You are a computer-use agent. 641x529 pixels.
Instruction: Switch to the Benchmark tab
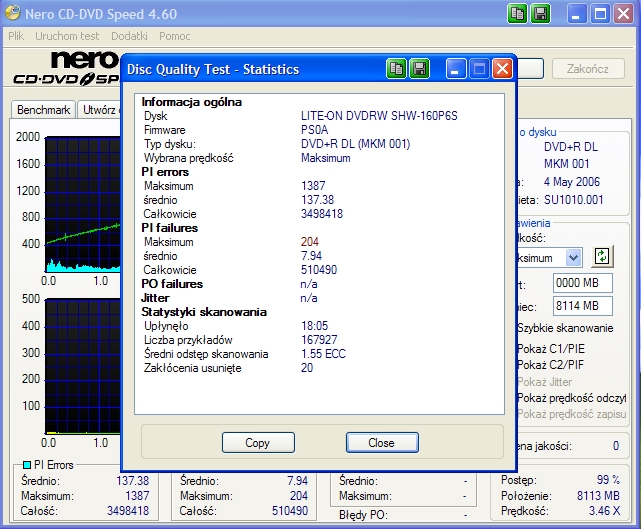43,110
